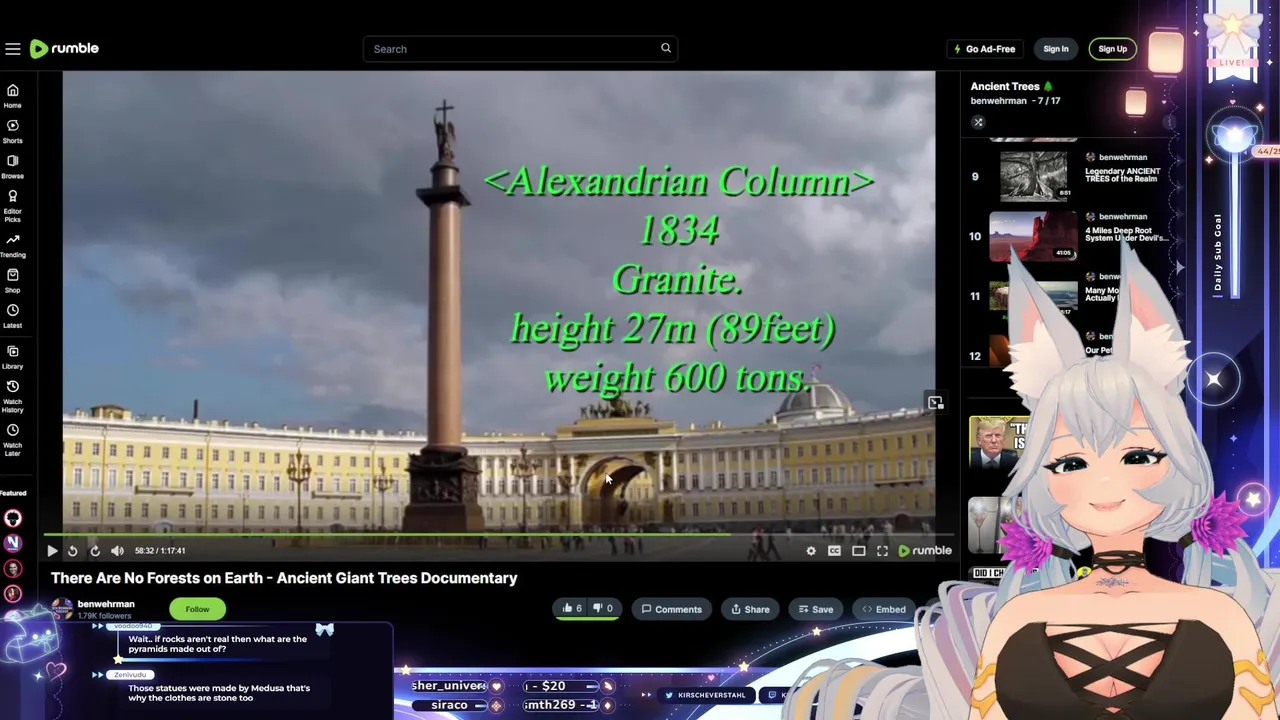1280x720 pixels.
Task: Play the video
Action: pyautogui.click(x=52, y=550)
